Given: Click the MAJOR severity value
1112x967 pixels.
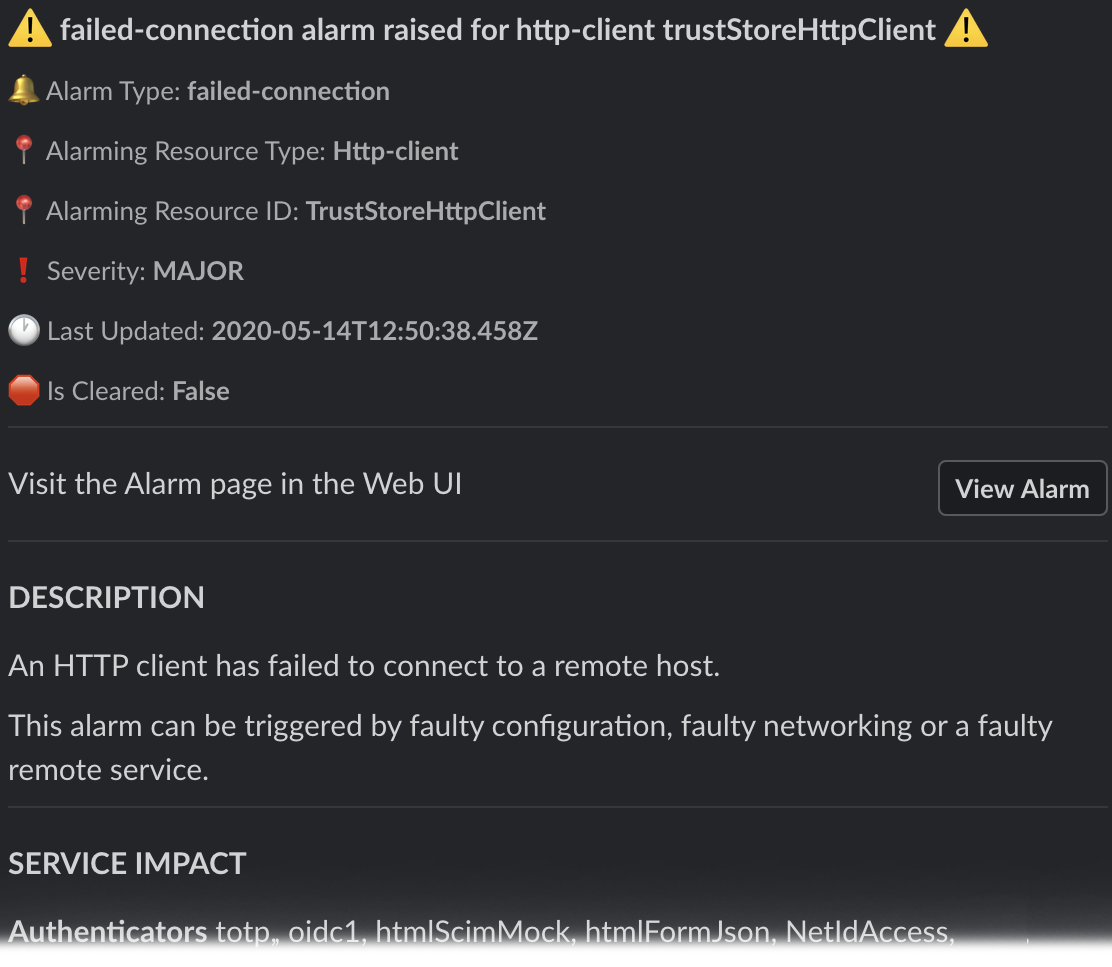Looking at the screenshot, I should coord(198,270).
